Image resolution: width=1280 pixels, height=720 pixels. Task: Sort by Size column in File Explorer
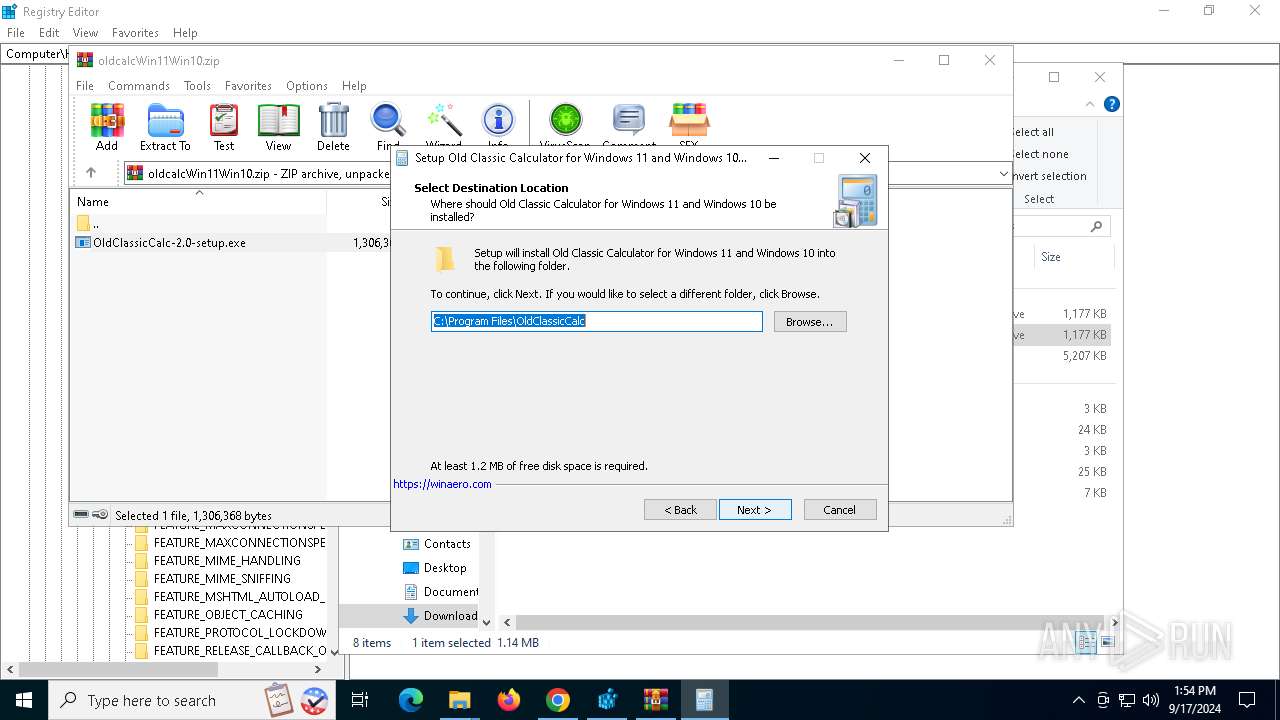pyautogui.click(x=1051, y=257)
